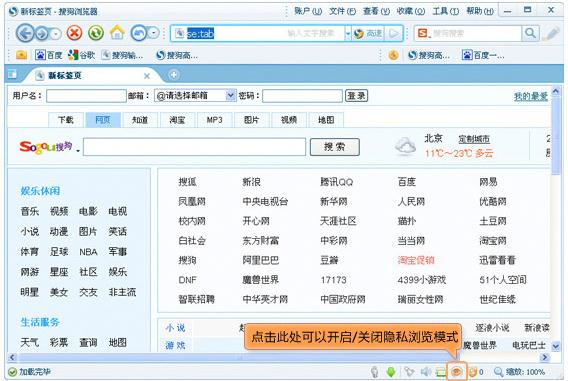Click the vertical scrollbar's down arrow
The height and width of the screenshot is (381, 568).
(x=556, y=346)
